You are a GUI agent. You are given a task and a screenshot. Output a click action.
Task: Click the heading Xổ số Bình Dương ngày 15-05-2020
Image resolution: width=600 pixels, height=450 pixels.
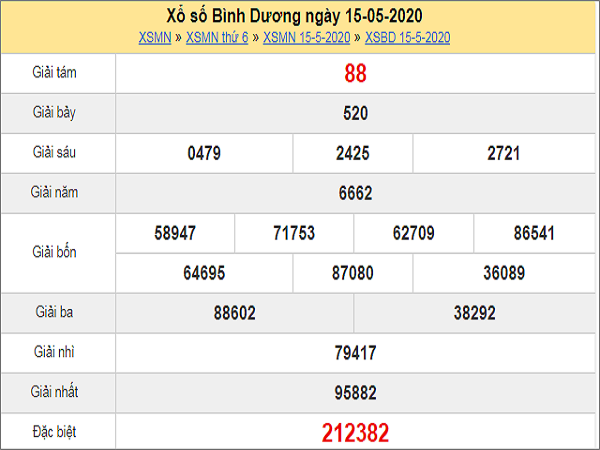point(294,16)
